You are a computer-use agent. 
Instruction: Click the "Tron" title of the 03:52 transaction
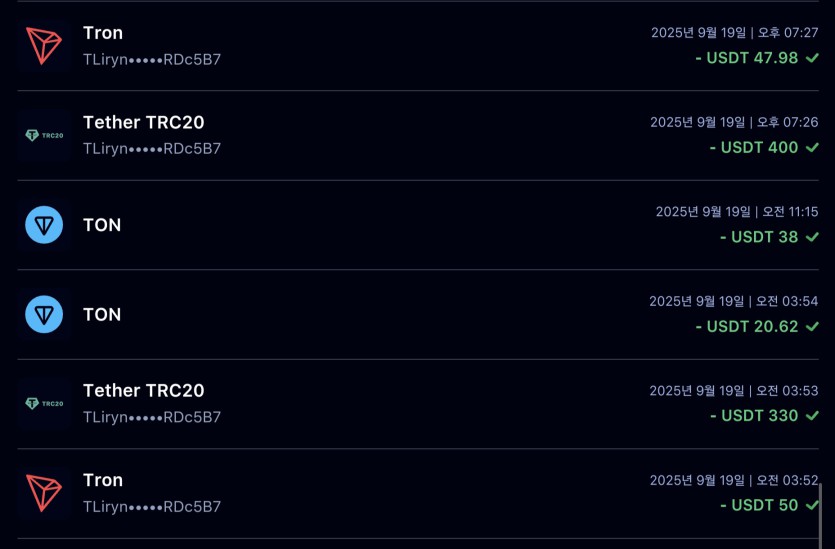(103, 480)
